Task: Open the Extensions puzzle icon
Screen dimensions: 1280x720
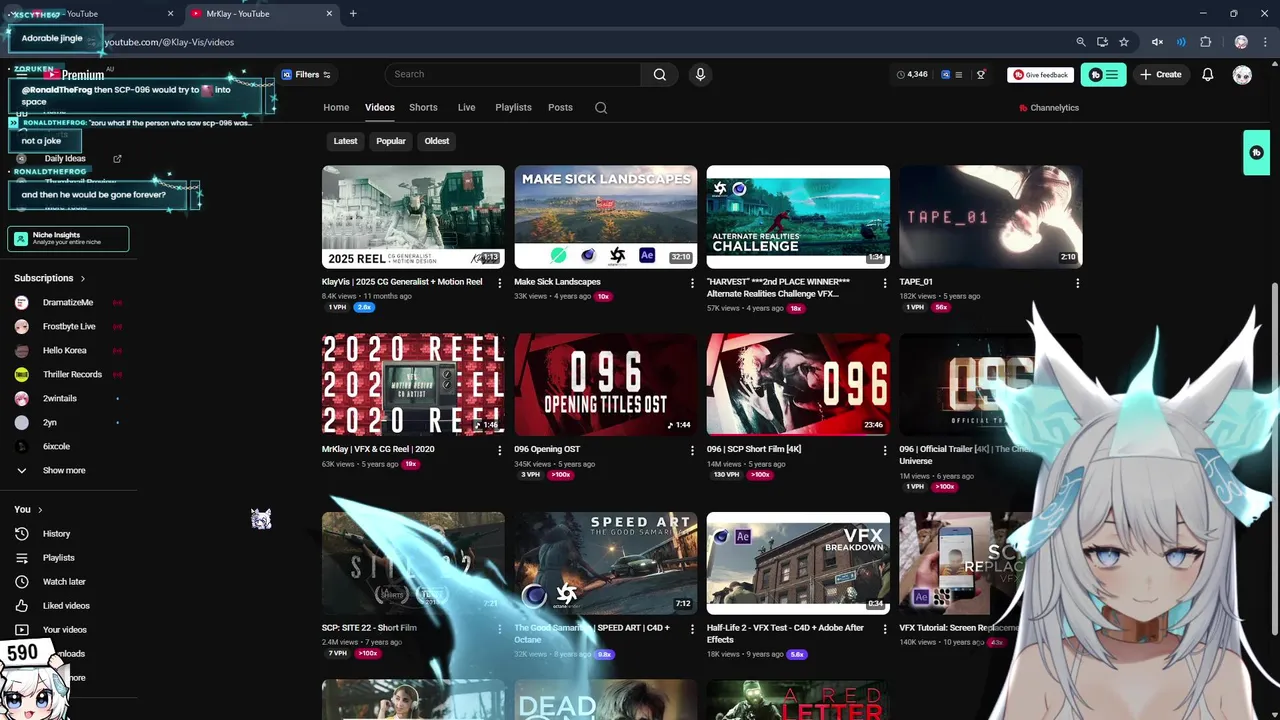Action: (1206, 42)
